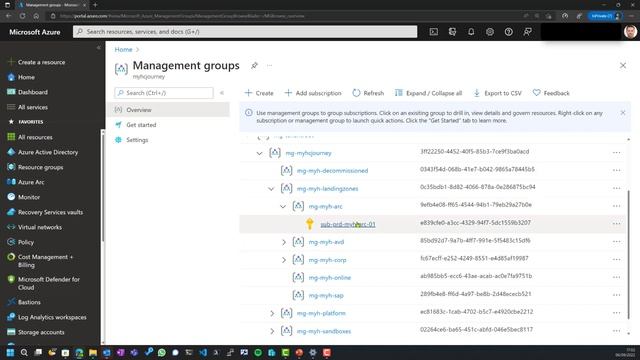Export to CSV
640x360 pixels.
coord(498,93)
